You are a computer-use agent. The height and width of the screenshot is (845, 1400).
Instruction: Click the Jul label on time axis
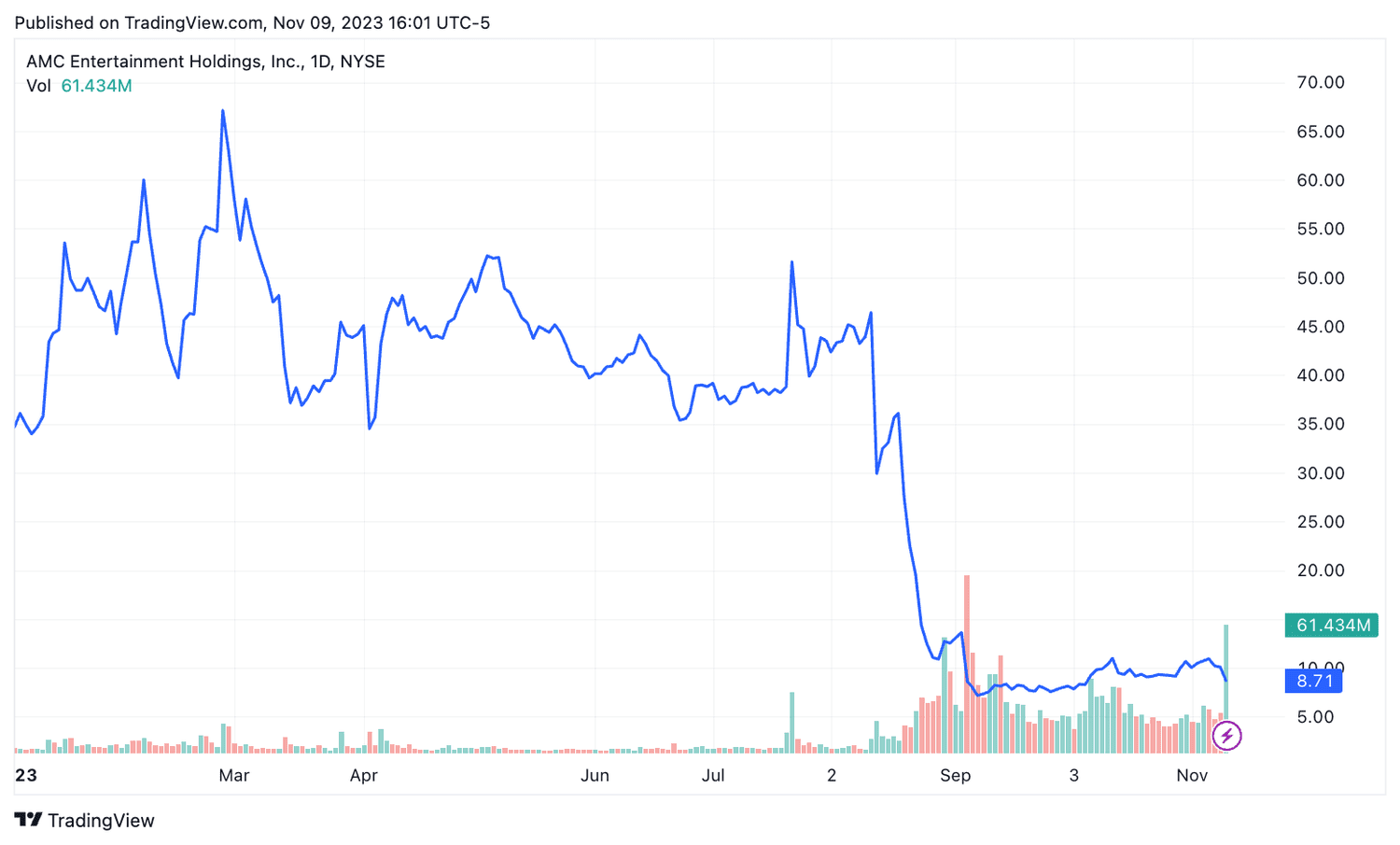pos(713,775)
